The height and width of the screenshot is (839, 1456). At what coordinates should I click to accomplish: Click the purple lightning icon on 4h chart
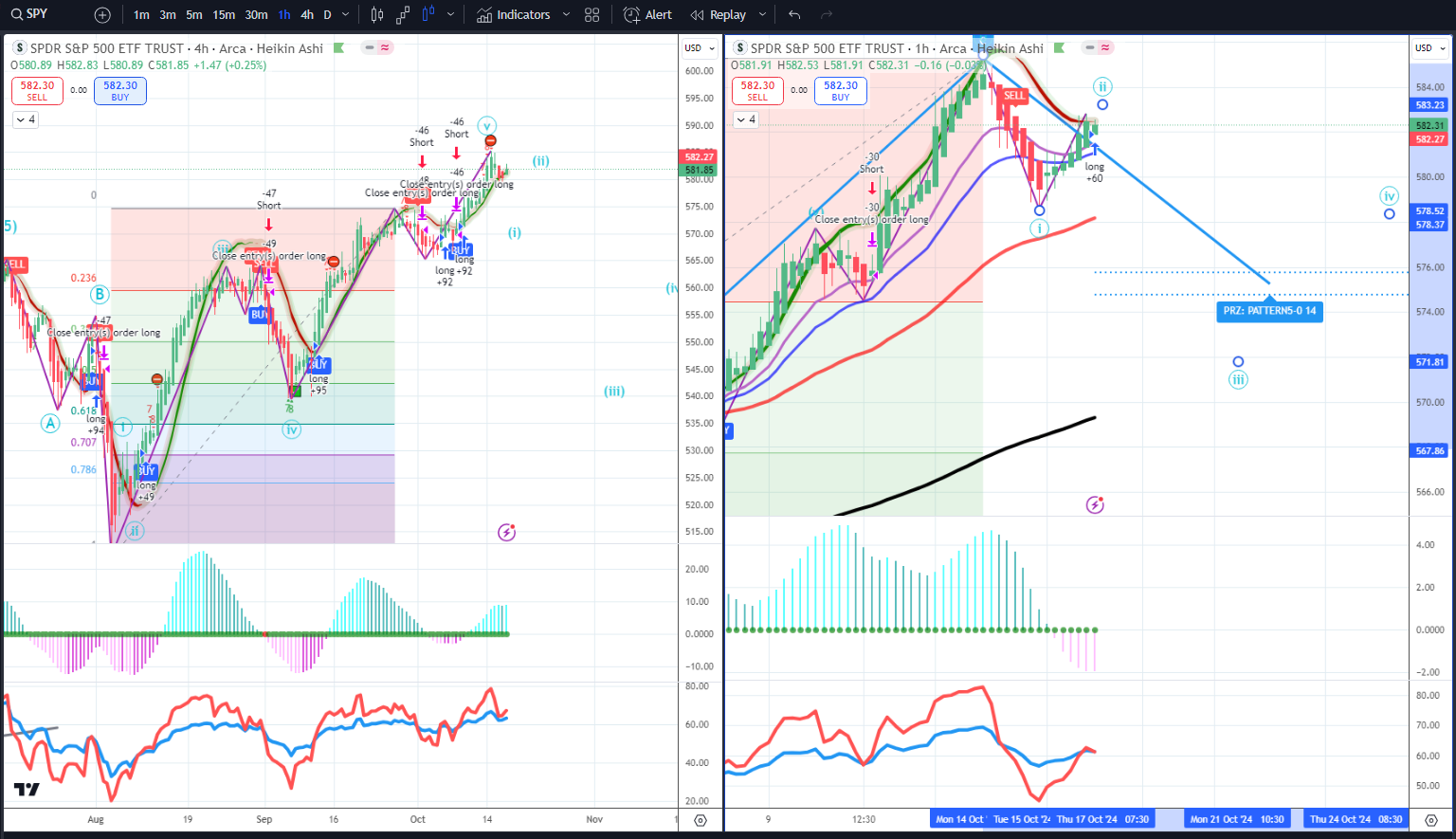pos(507,532)
